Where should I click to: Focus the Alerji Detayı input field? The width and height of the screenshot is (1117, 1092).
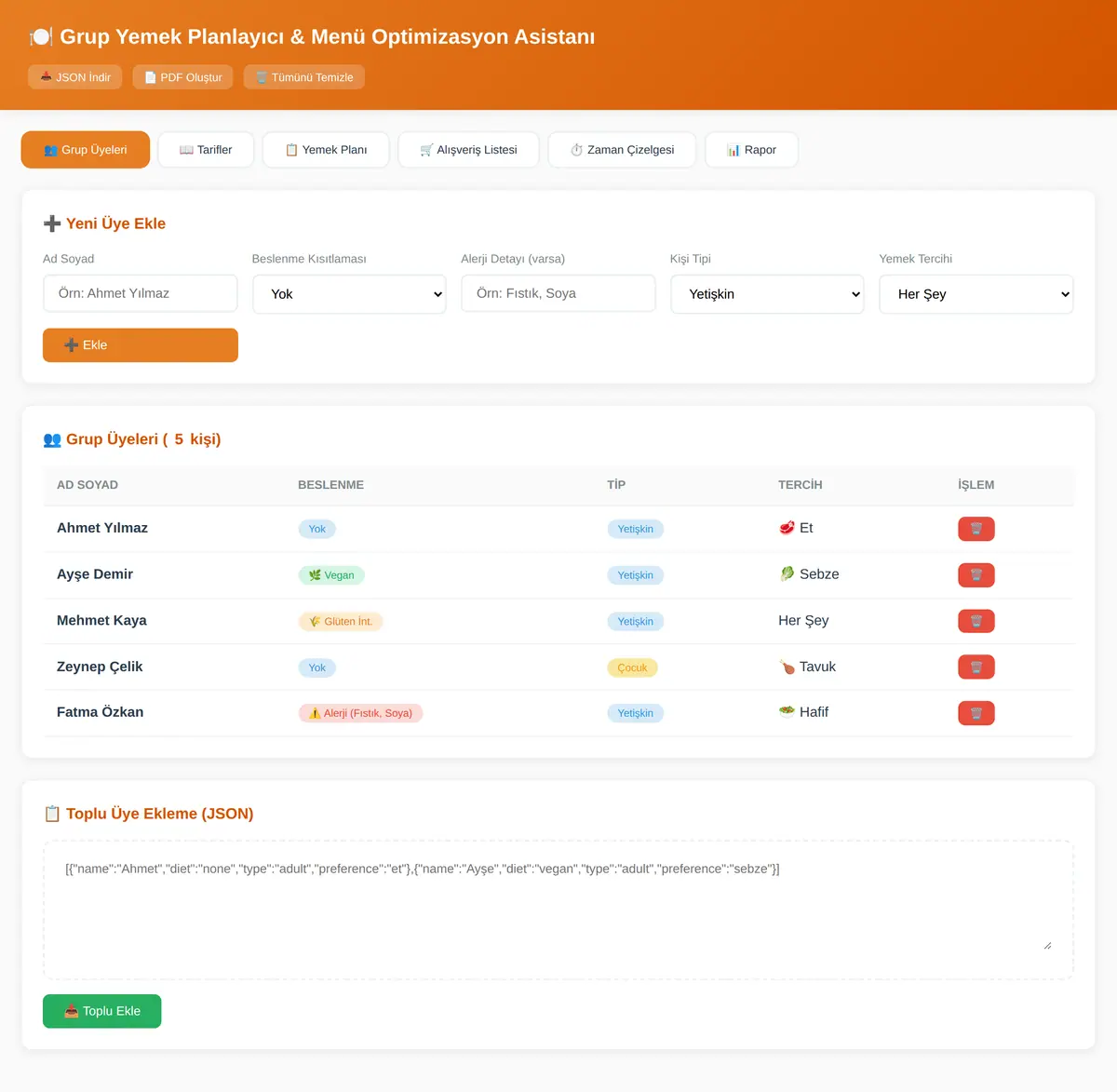click(x=558, y=293)
